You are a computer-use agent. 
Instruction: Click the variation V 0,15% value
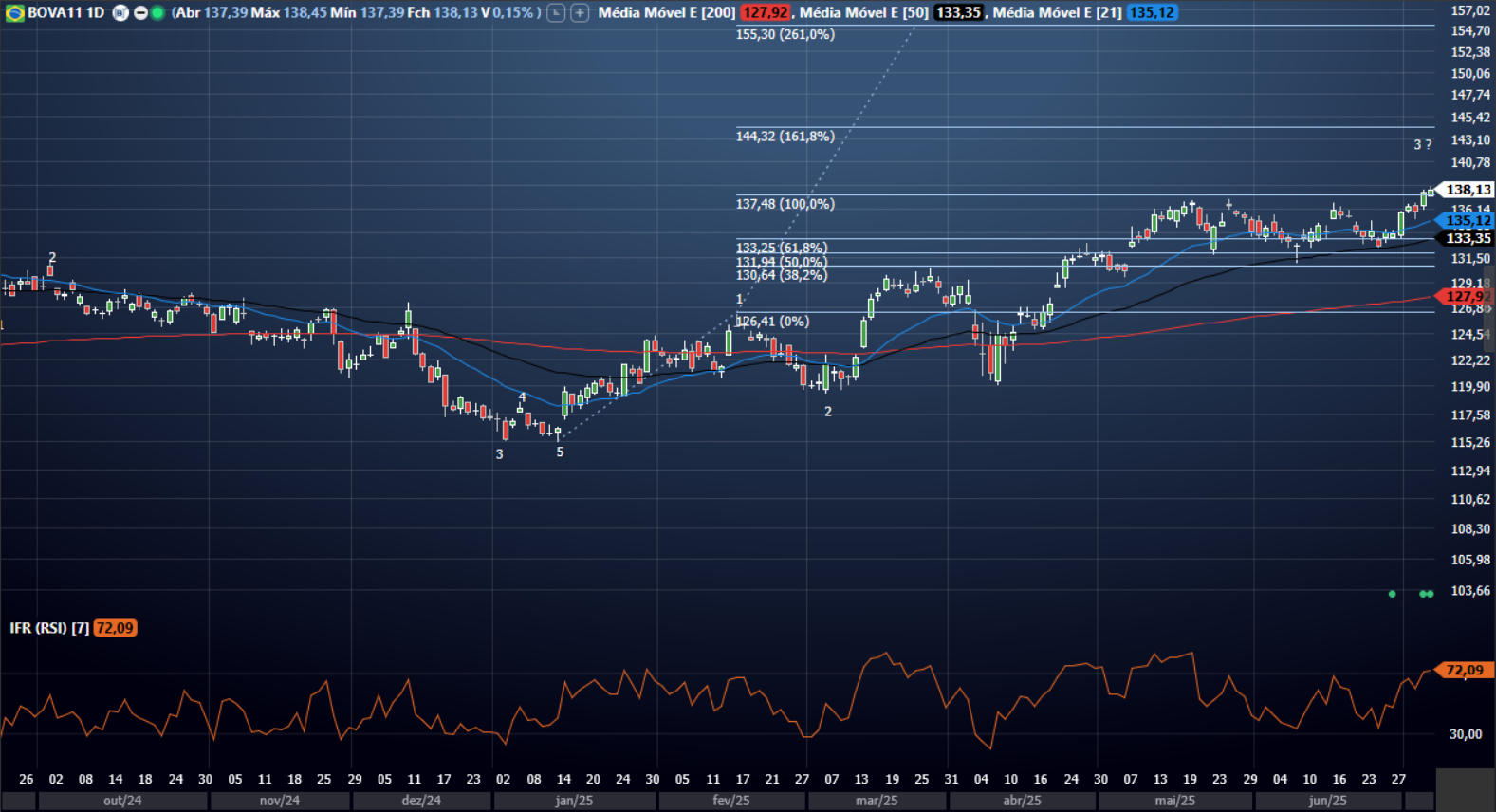click(508, 13)
